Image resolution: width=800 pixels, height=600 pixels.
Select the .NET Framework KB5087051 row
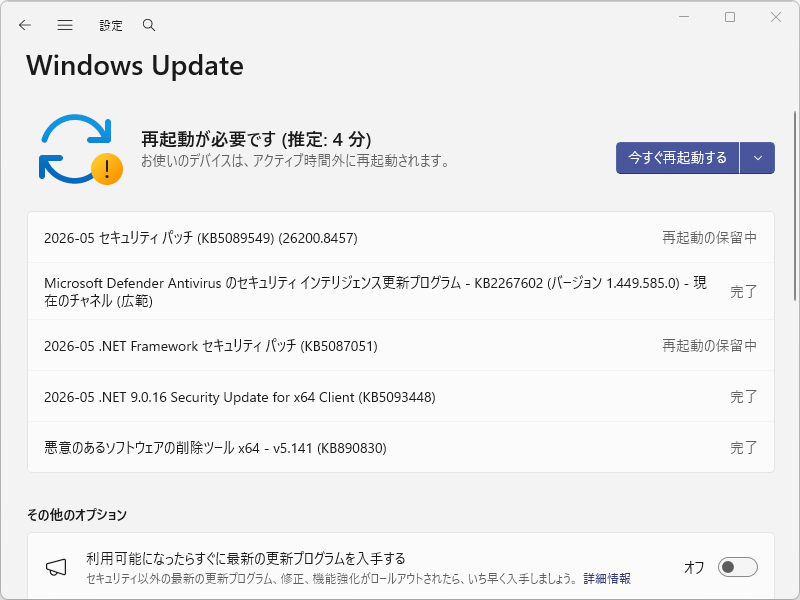(x=401, y=345)
